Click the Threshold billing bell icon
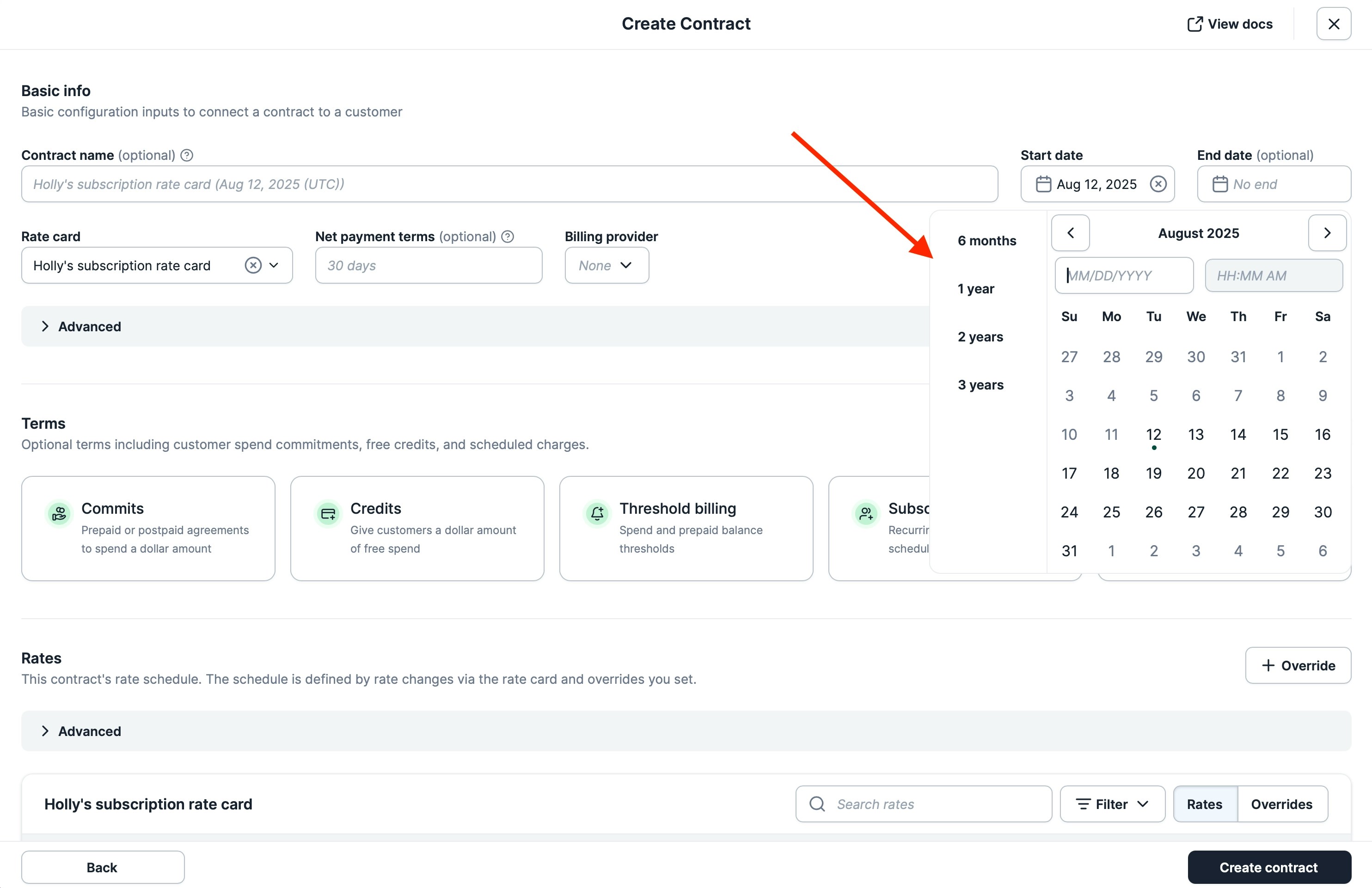 [597, 513]
